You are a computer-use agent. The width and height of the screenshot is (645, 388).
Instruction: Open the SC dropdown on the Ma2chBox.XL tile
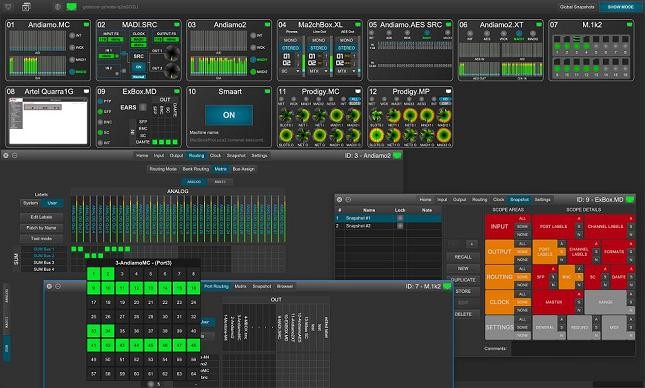290,71
